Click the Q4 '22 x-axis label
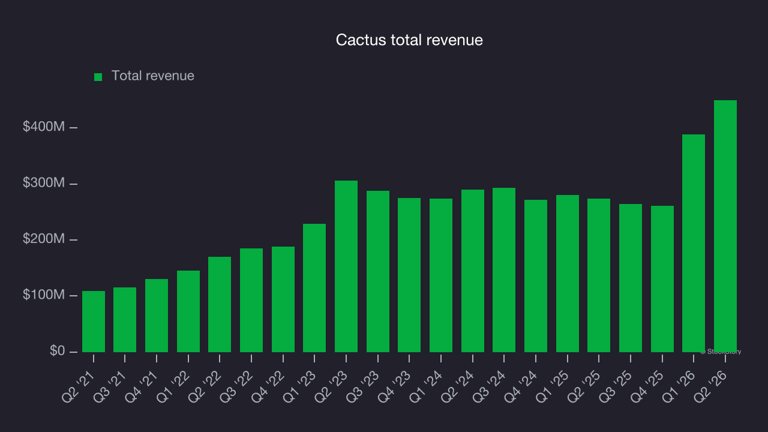This screenshot has width=768, height=432. 268,387
